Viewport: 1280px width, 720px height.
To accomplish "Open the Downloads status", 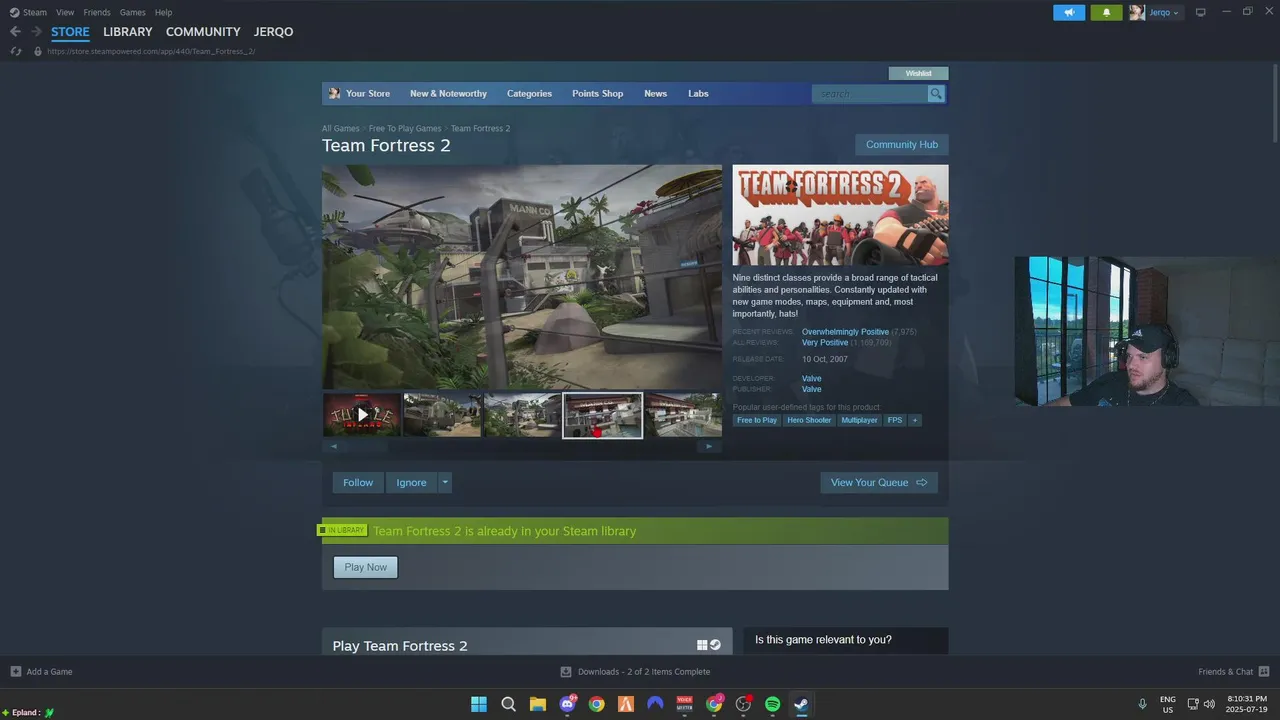I will 635,672.
